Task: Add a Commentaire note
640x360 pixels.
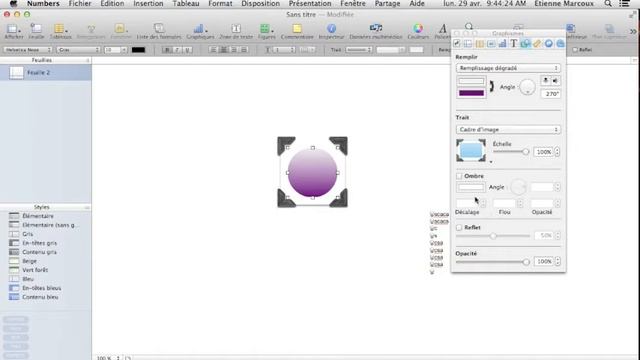Action: point(297,31)
